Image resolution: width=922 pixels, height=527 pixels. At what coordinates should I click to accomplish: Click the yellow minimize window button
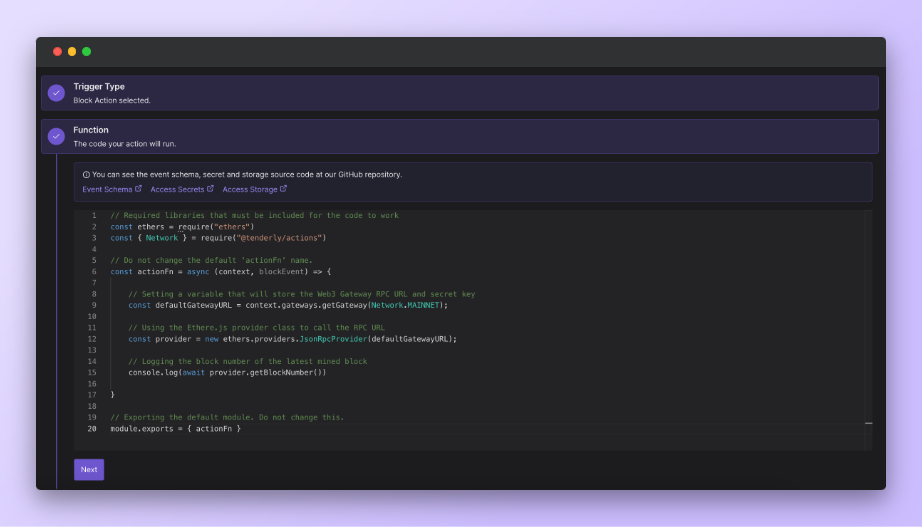click(72, 52)
